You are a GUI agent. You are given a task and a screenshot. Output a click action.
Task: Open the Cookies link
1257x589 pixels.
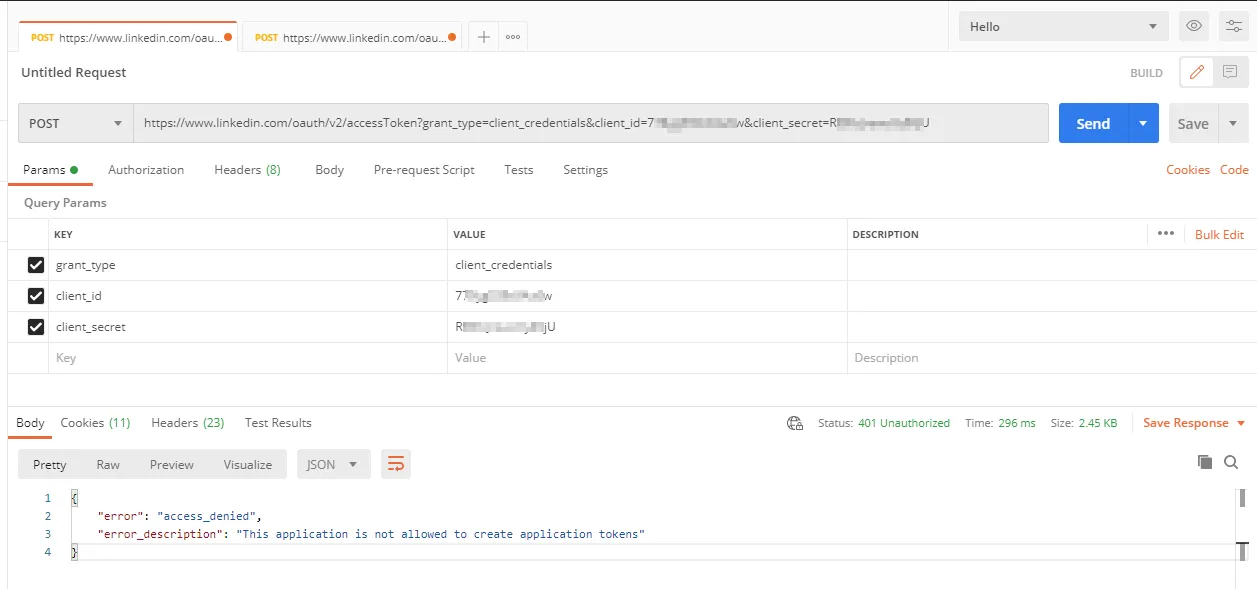[x=1188, y=170]
